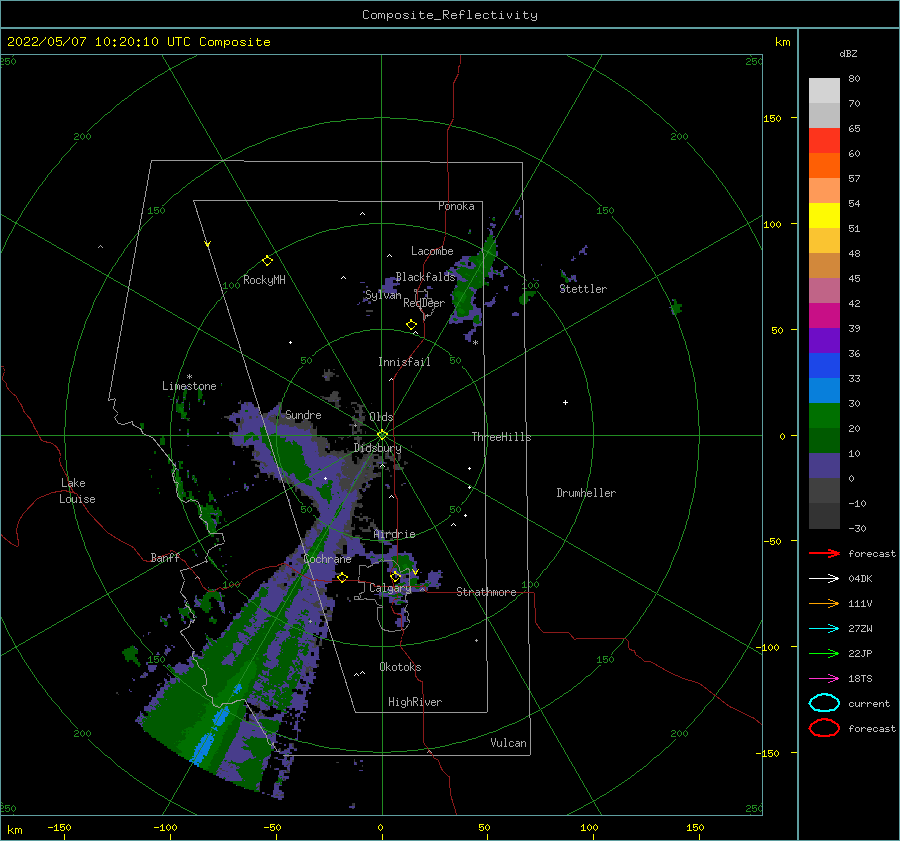Select the Lacombe label on map
The width and height of the screenshot is (900, 841).
click(x=432, y=251)
